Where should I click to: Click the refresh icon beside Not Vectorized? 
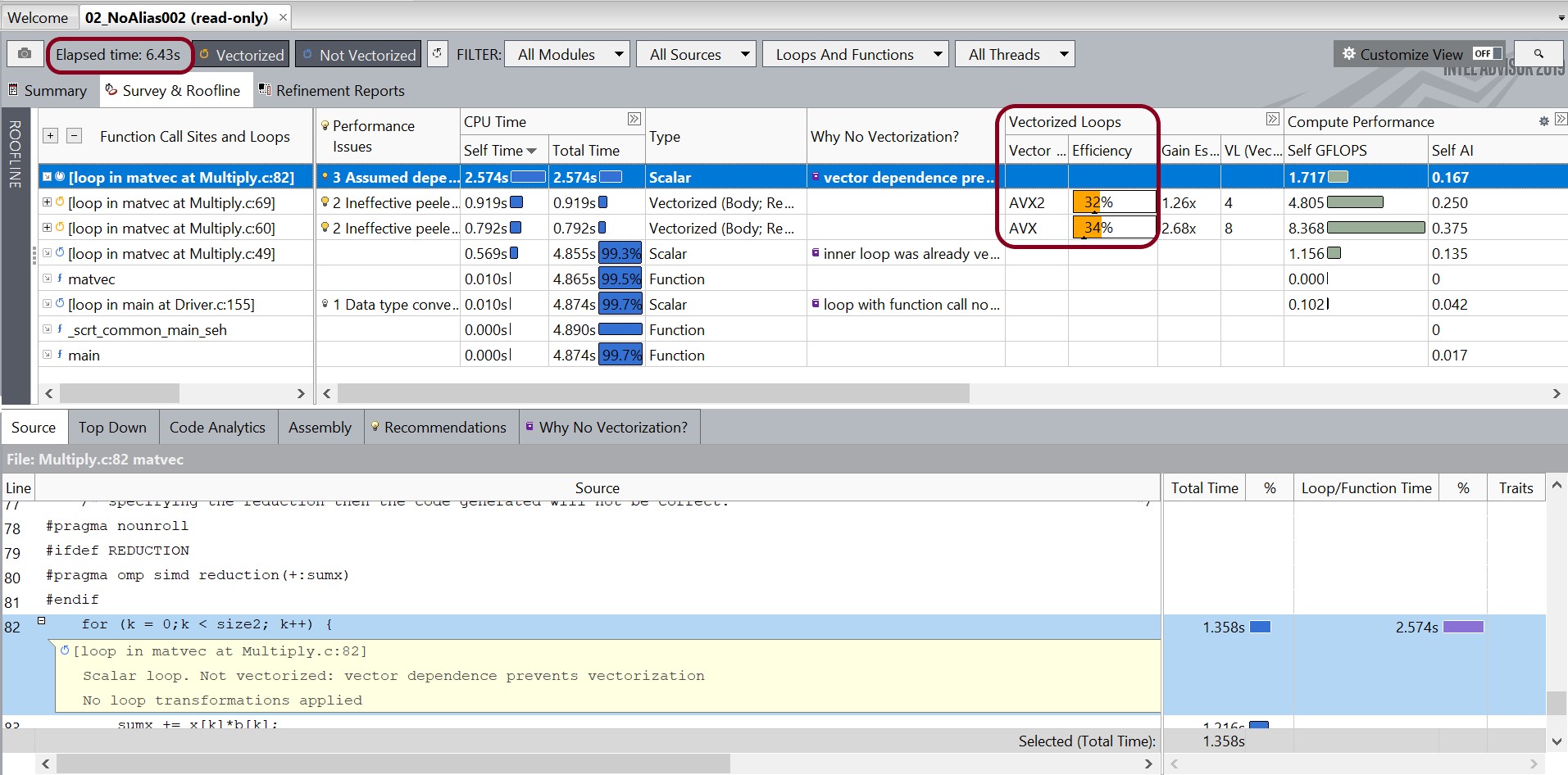tap(438, 54)
